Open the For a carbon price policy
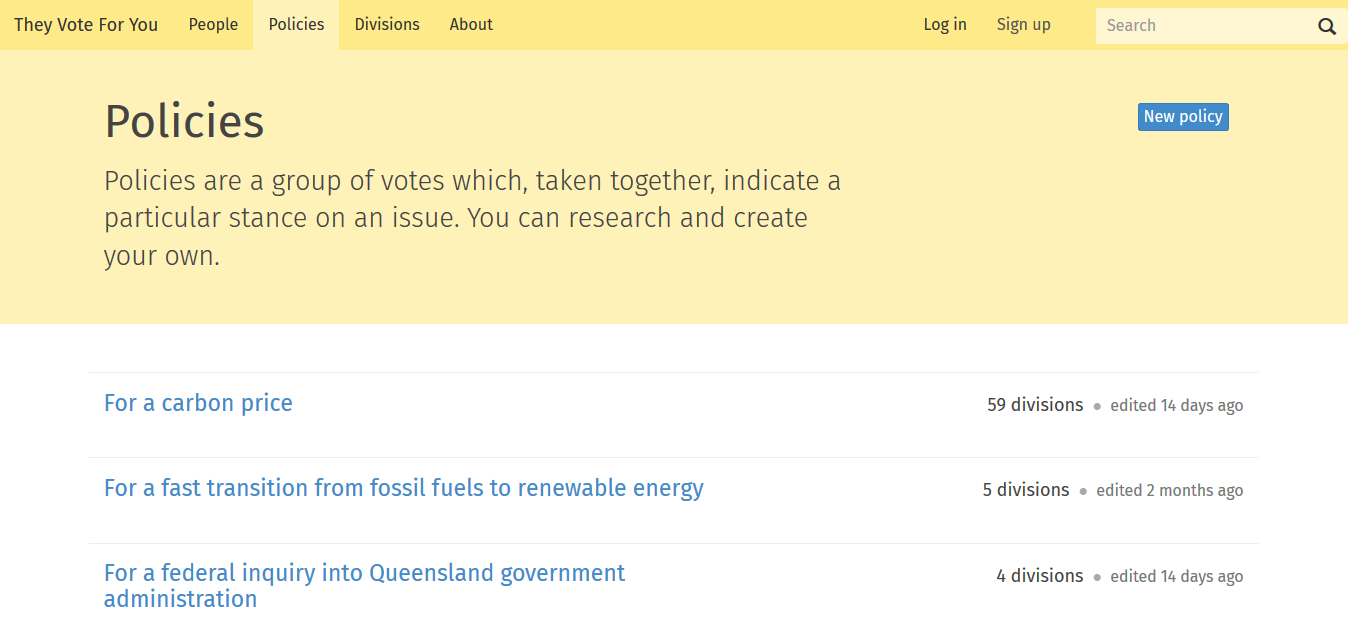Viewport: 1348px width, 635px height. pos(198,403)
